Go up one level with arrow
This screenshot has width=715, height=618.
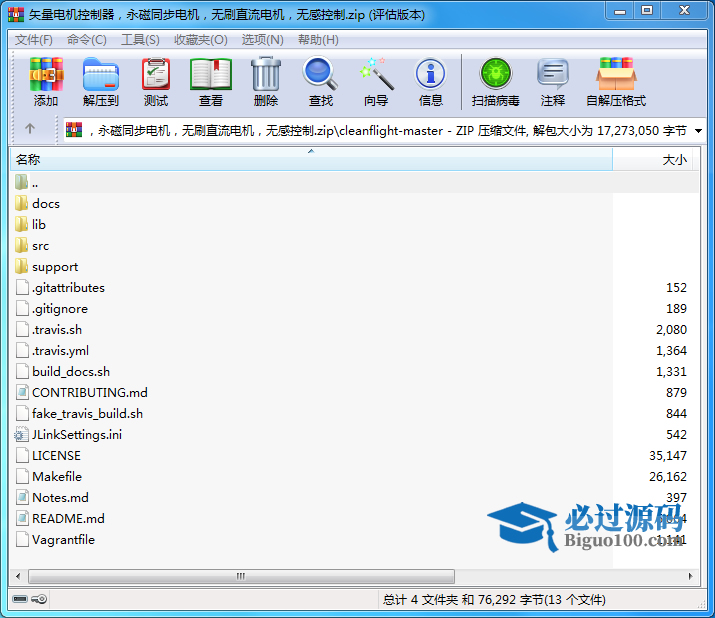coord(30,129)
